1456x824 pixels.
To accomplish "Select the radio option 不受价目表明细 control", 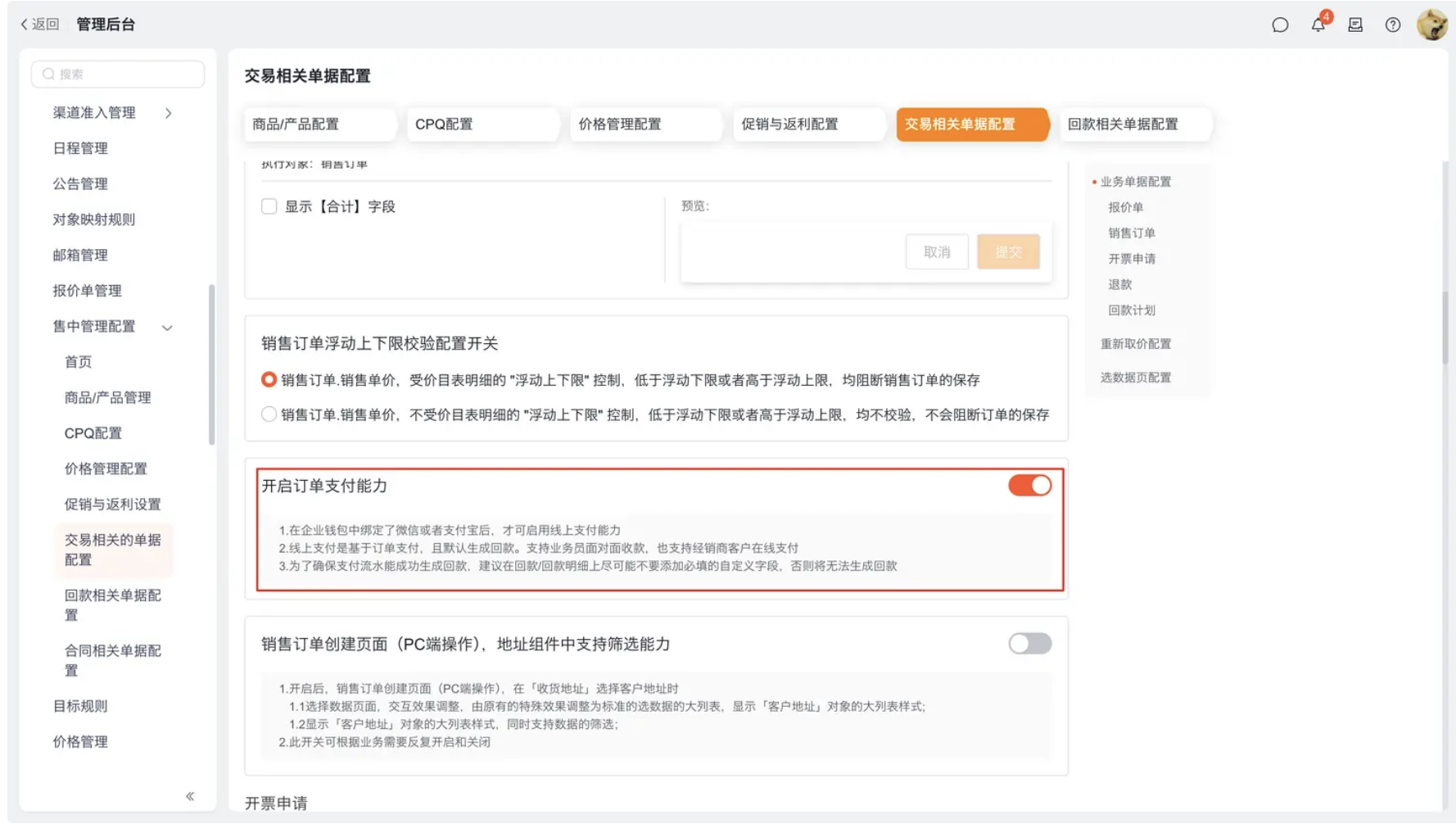I will pos(269,414).
